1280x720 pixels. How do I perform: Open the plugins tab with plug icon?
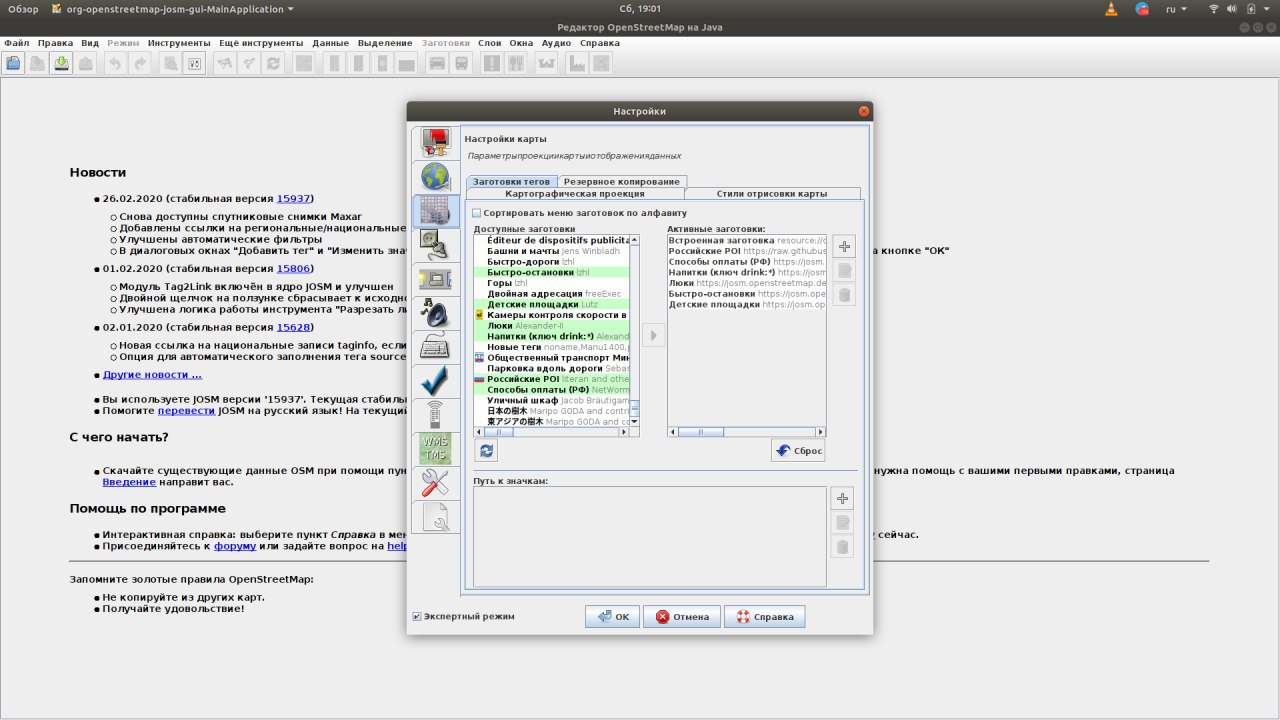point(435,245)
